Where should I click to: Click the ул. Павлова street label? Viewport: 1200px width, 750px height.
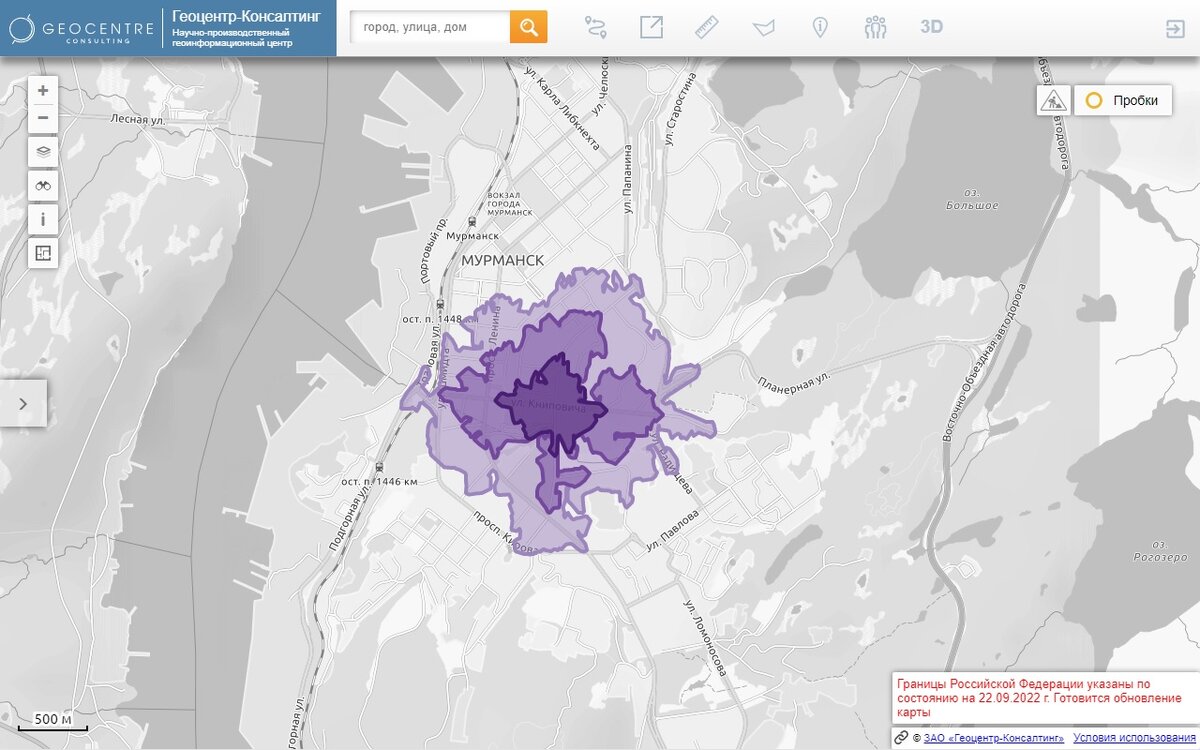672,532
